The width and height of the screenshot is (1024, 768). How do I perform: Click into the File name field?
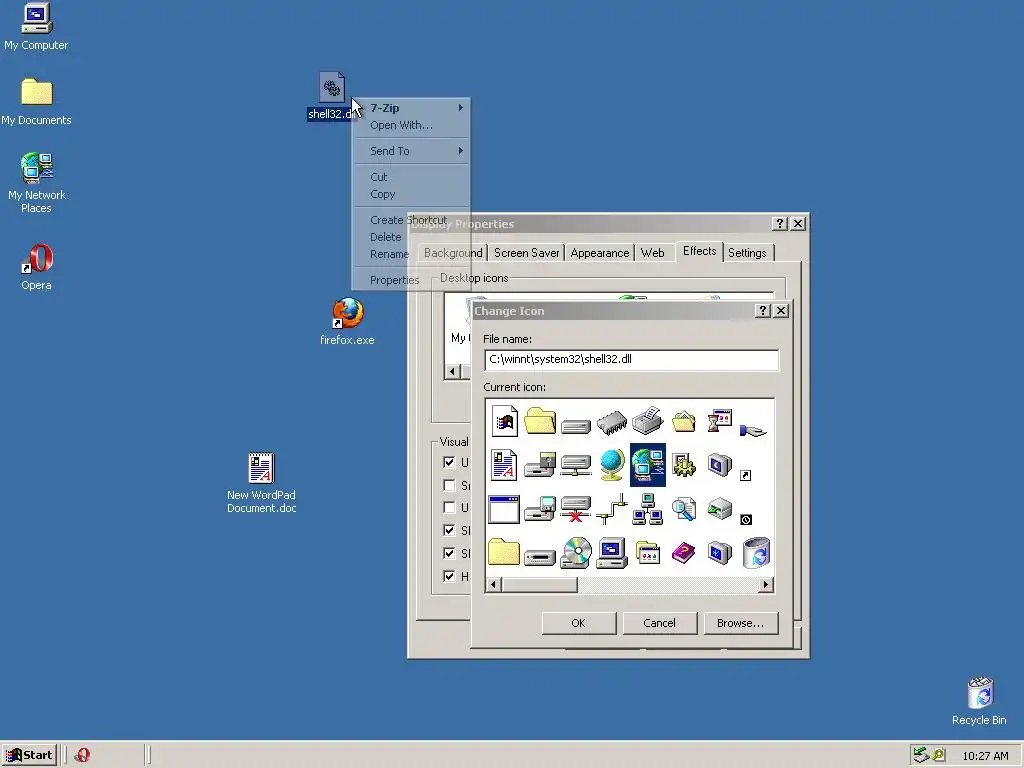[632, 360]
